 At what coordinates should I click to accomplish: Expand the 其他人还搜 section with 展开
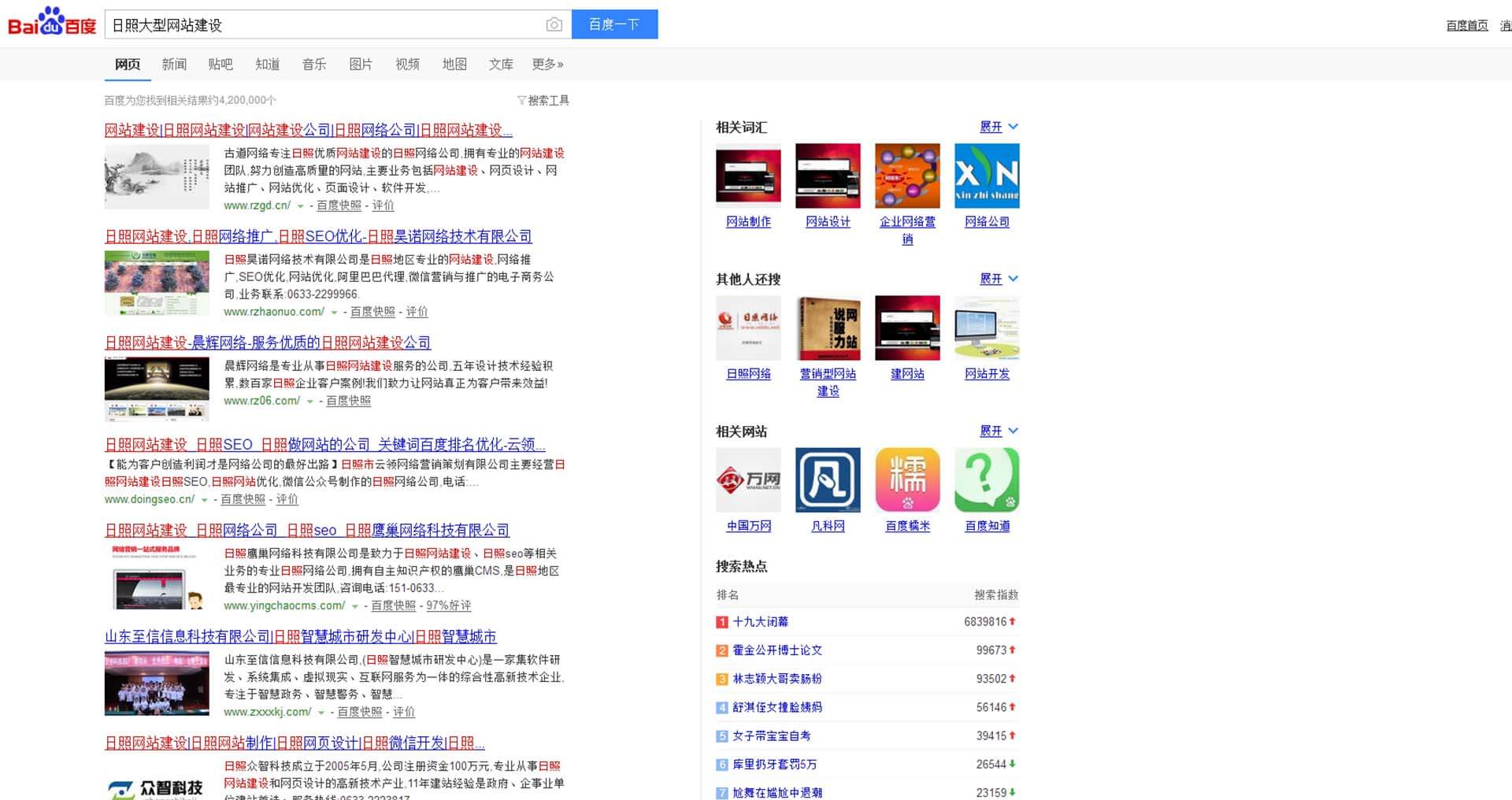[999, 279]
